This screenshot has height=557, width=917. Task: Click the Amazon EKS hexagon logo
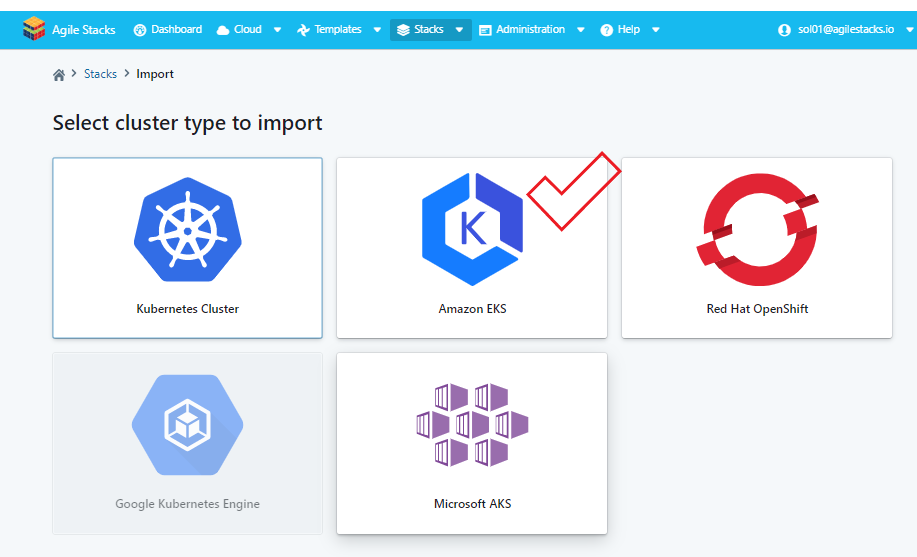coord(472,229)
